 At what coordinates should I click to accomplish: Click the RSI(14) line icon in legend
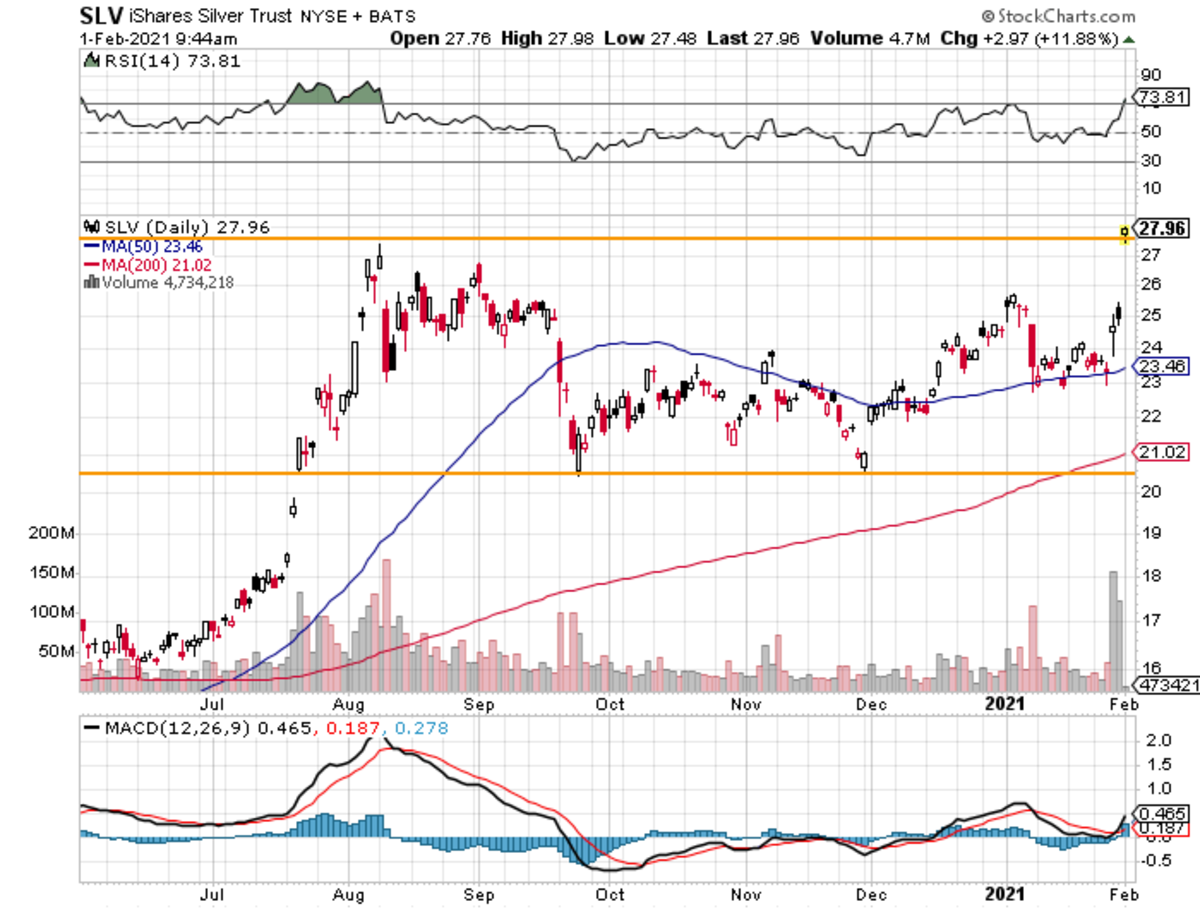[89, 62]
